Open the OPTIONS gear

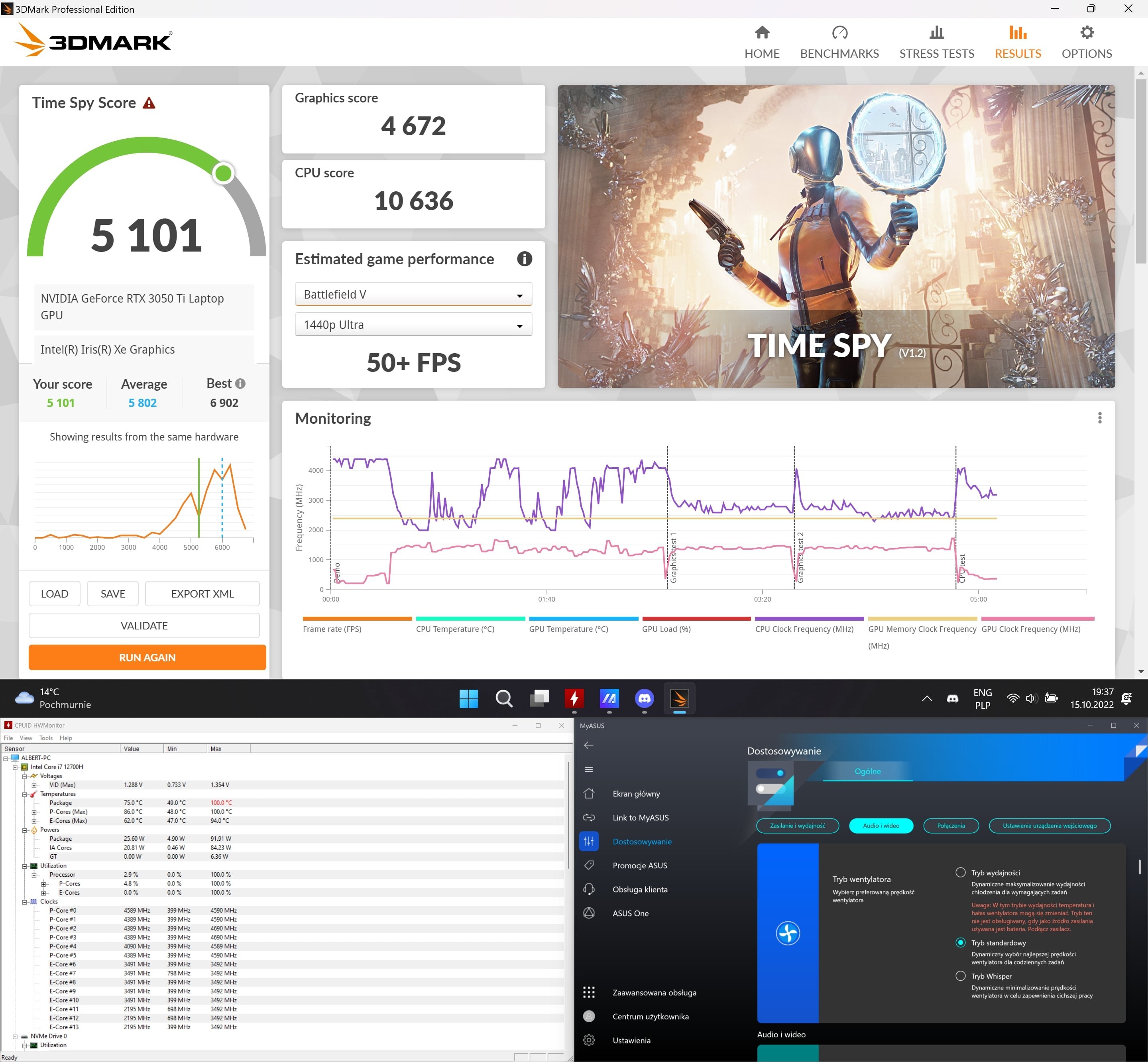1086,42
